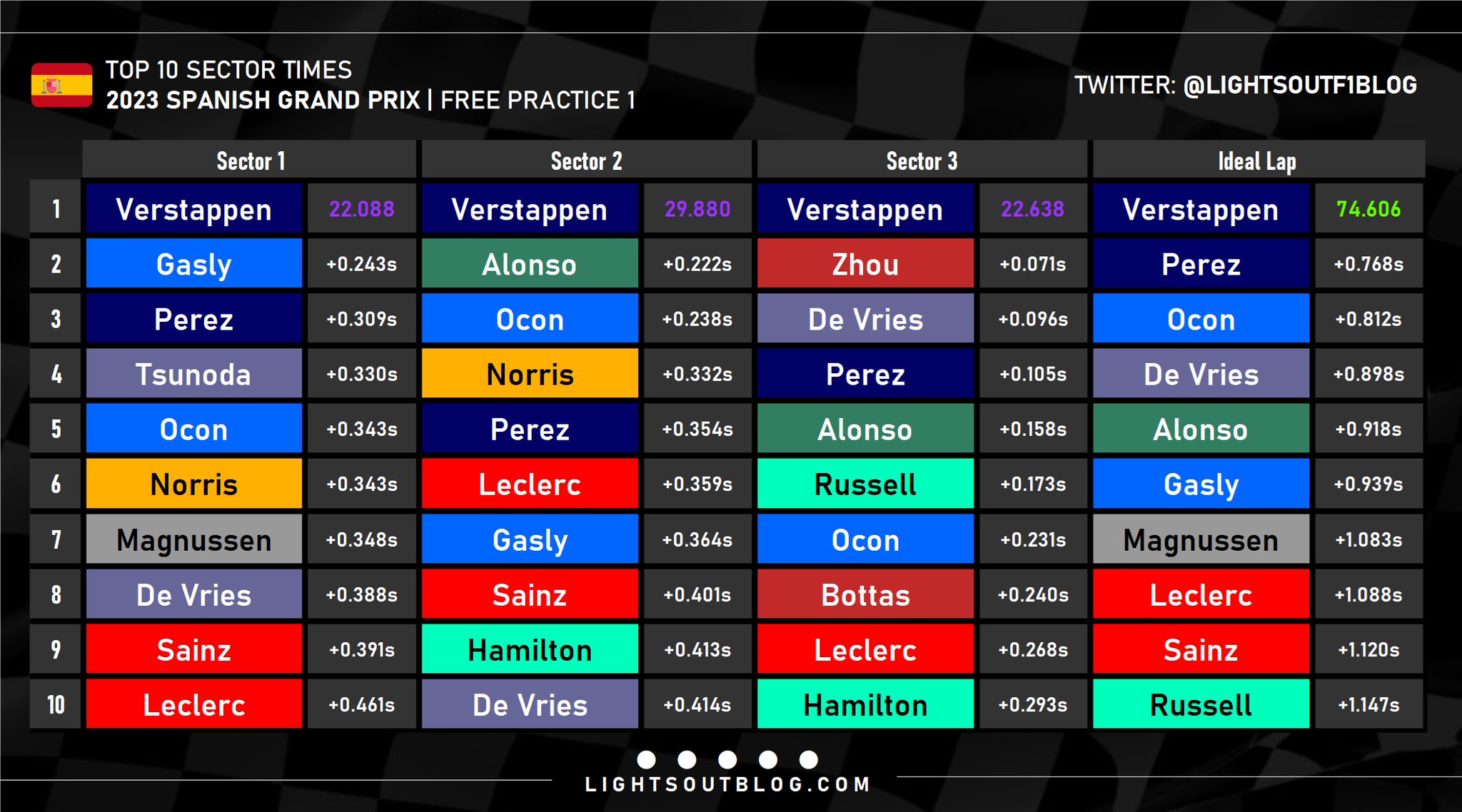This screenshot has height=812, width=1462.
Task: Click Tsunoda in the Sector 1 column
Action: click(x=194, y=374)
